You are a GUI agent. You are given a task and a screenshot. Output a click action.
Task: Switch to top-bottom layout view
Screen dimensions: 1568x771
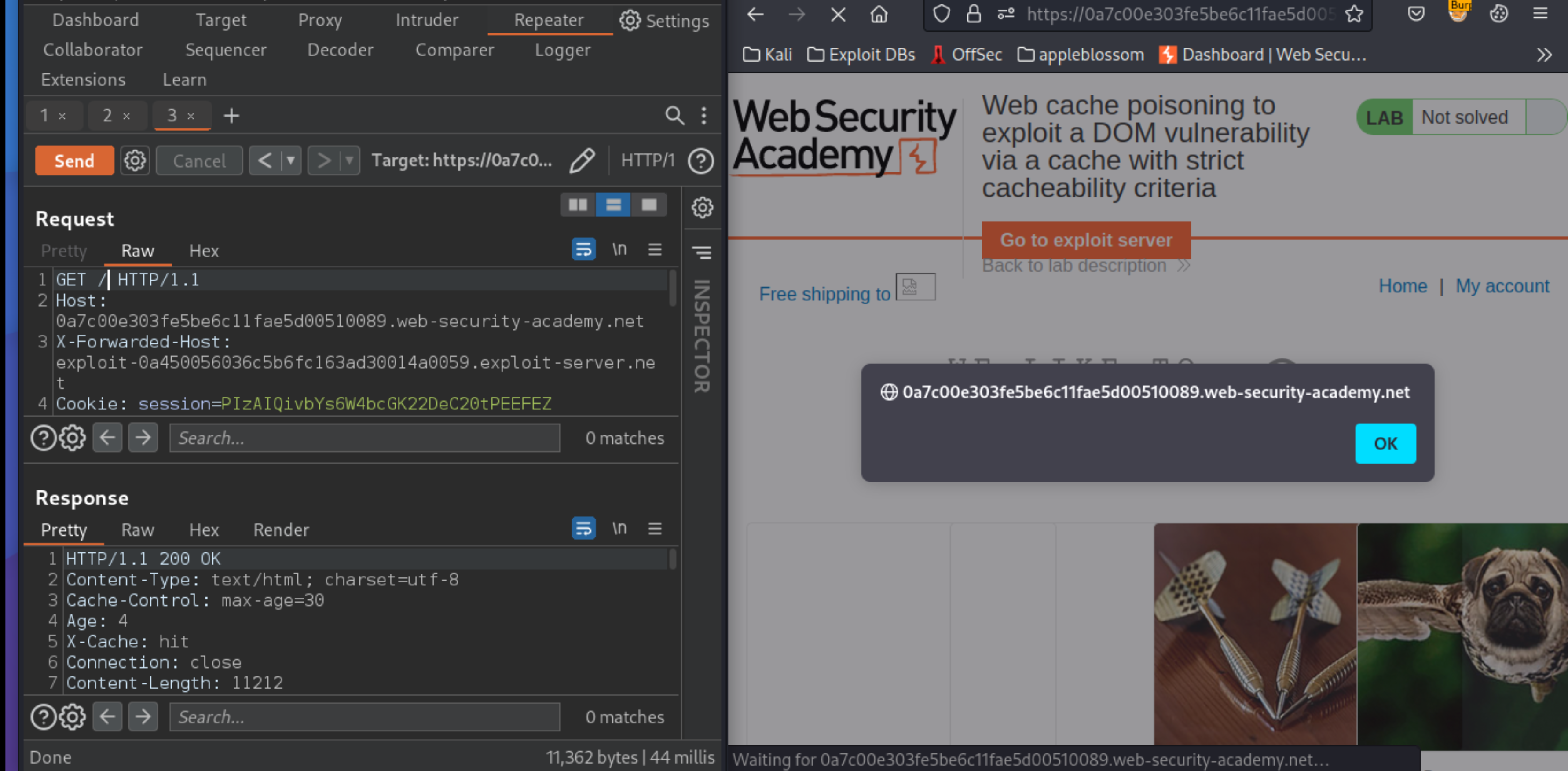[613, 205]
